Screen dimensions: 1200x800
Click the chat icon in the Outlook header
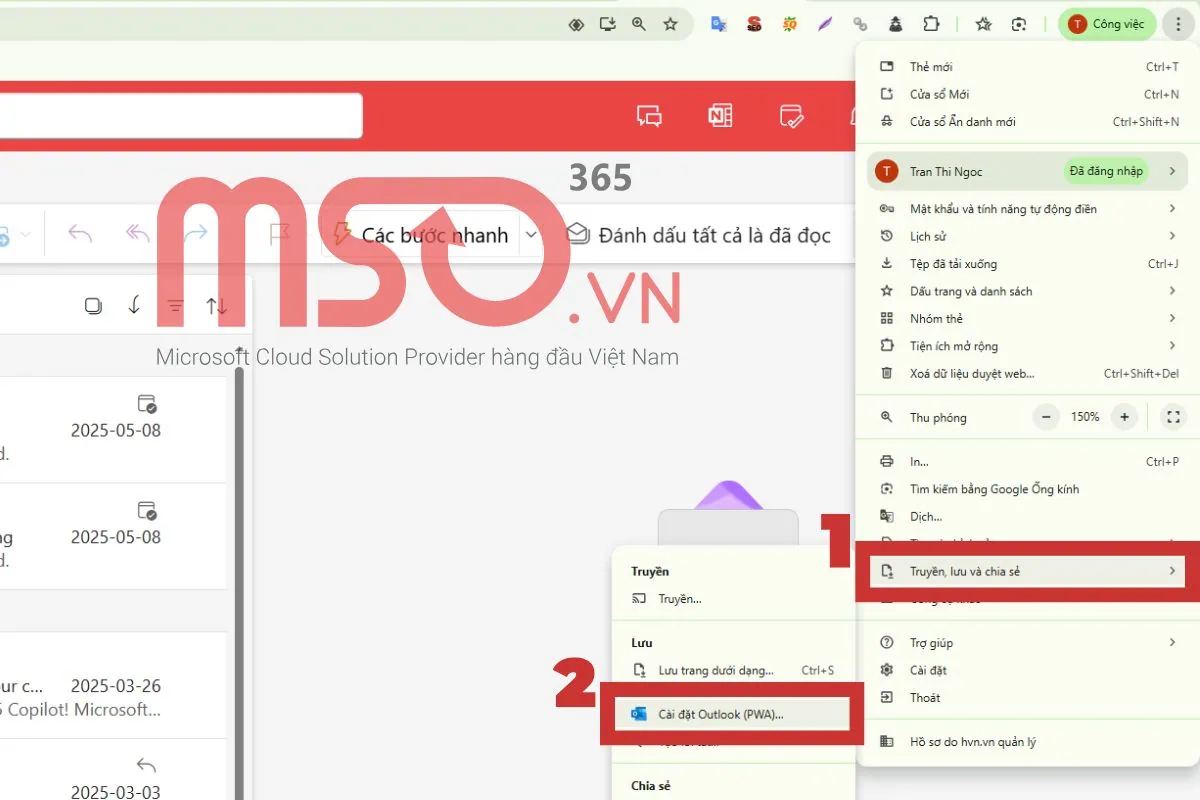tap(648, 115)
